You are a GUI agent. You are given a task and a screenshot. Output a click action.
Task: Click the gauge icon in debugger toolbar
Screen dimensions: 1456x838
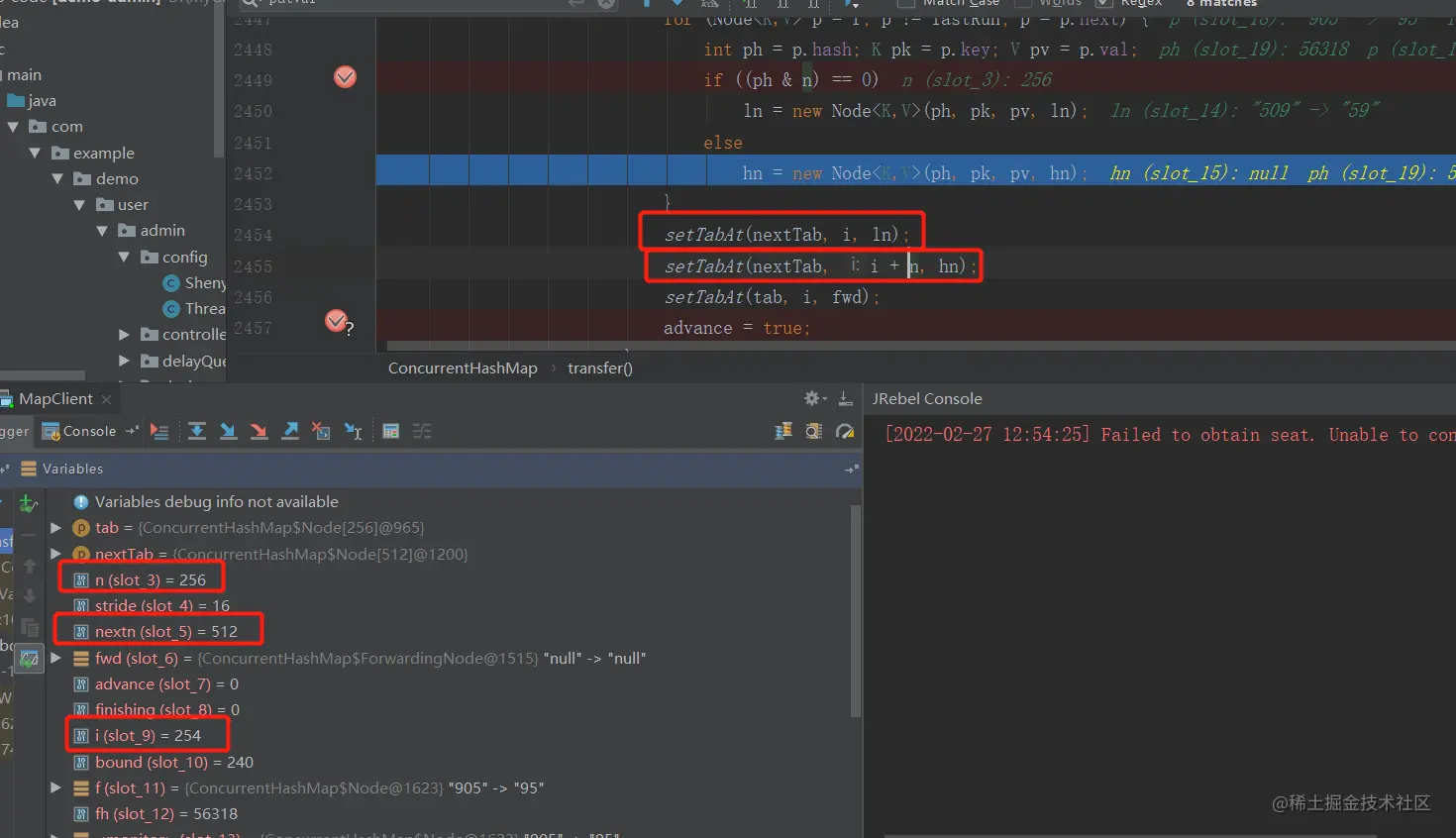point(845,431)
